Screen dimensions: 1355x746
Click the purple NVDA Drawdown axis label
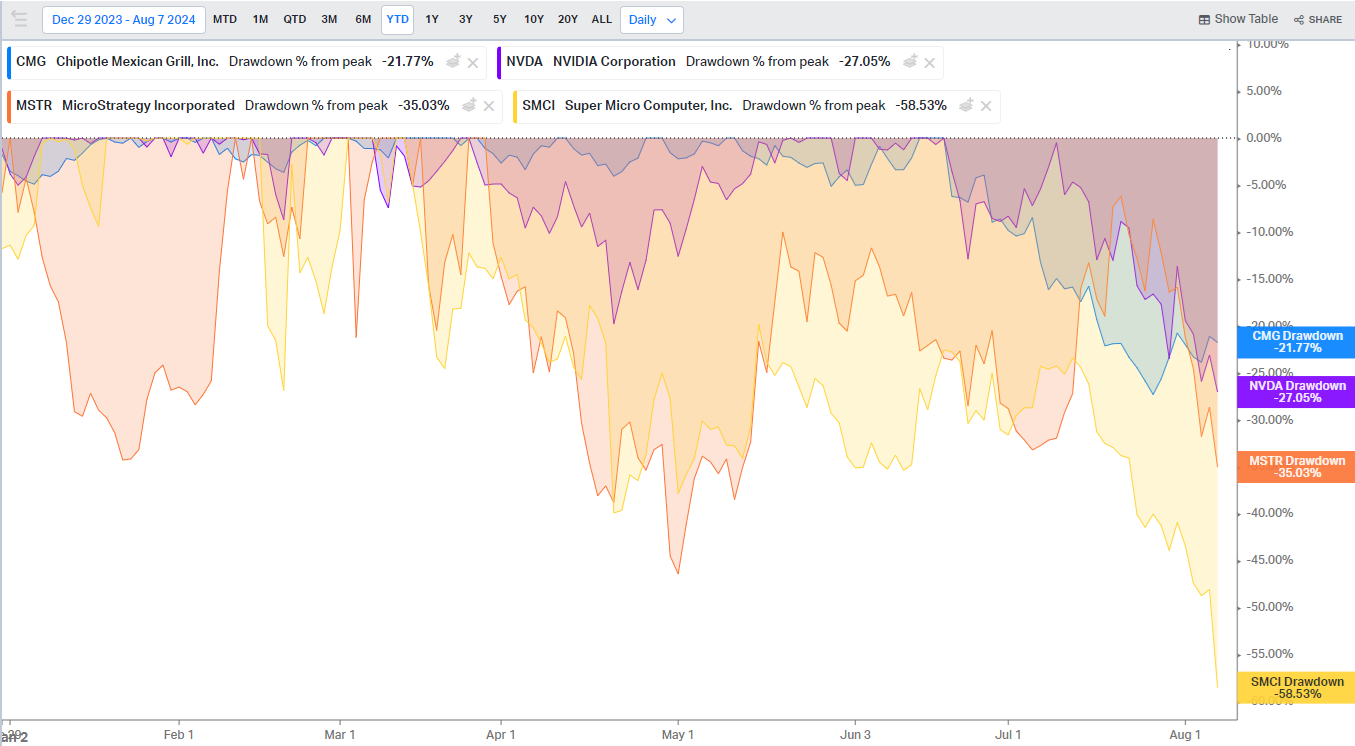[x=1297, y=392]
